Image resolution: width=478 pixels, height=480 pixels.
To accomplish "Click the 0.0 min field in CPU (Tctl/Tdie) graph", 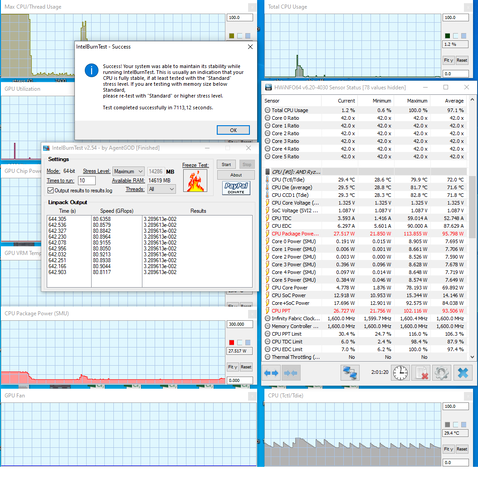I will (x=455, y=462).
